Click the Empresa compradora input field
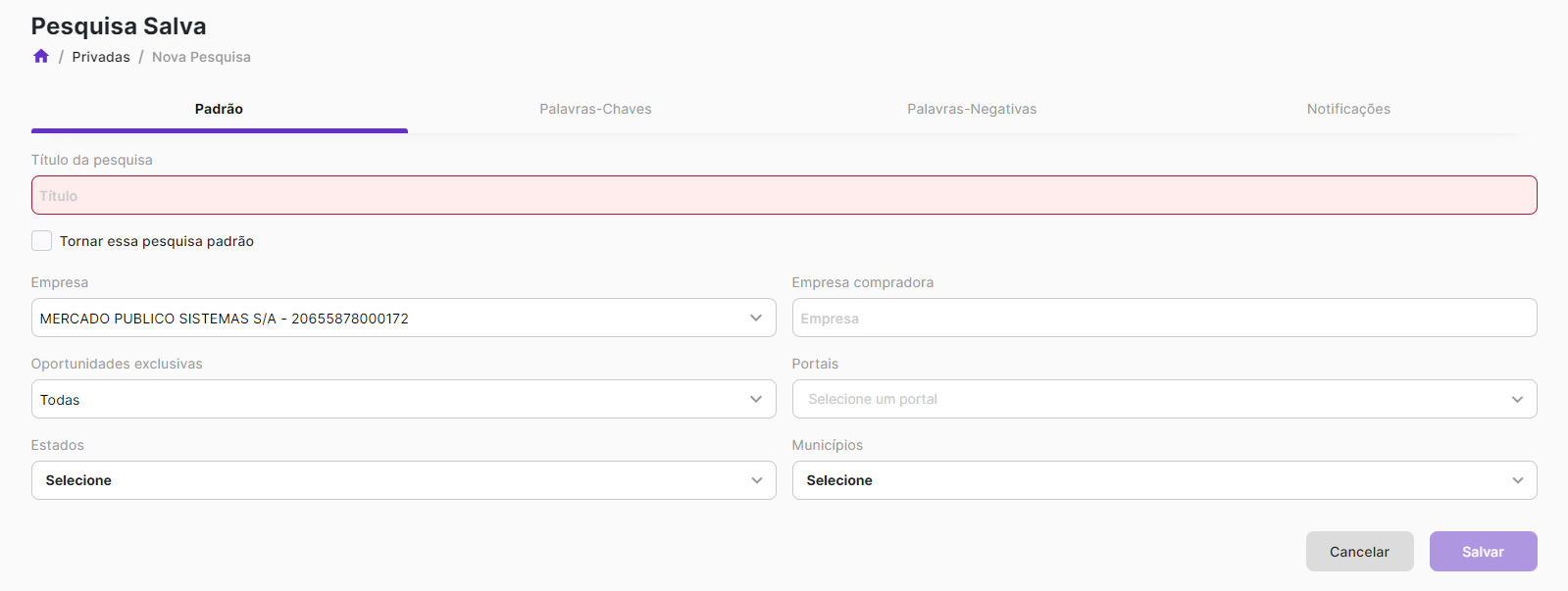The image size is (1568, 591). tap(1164, 319)
